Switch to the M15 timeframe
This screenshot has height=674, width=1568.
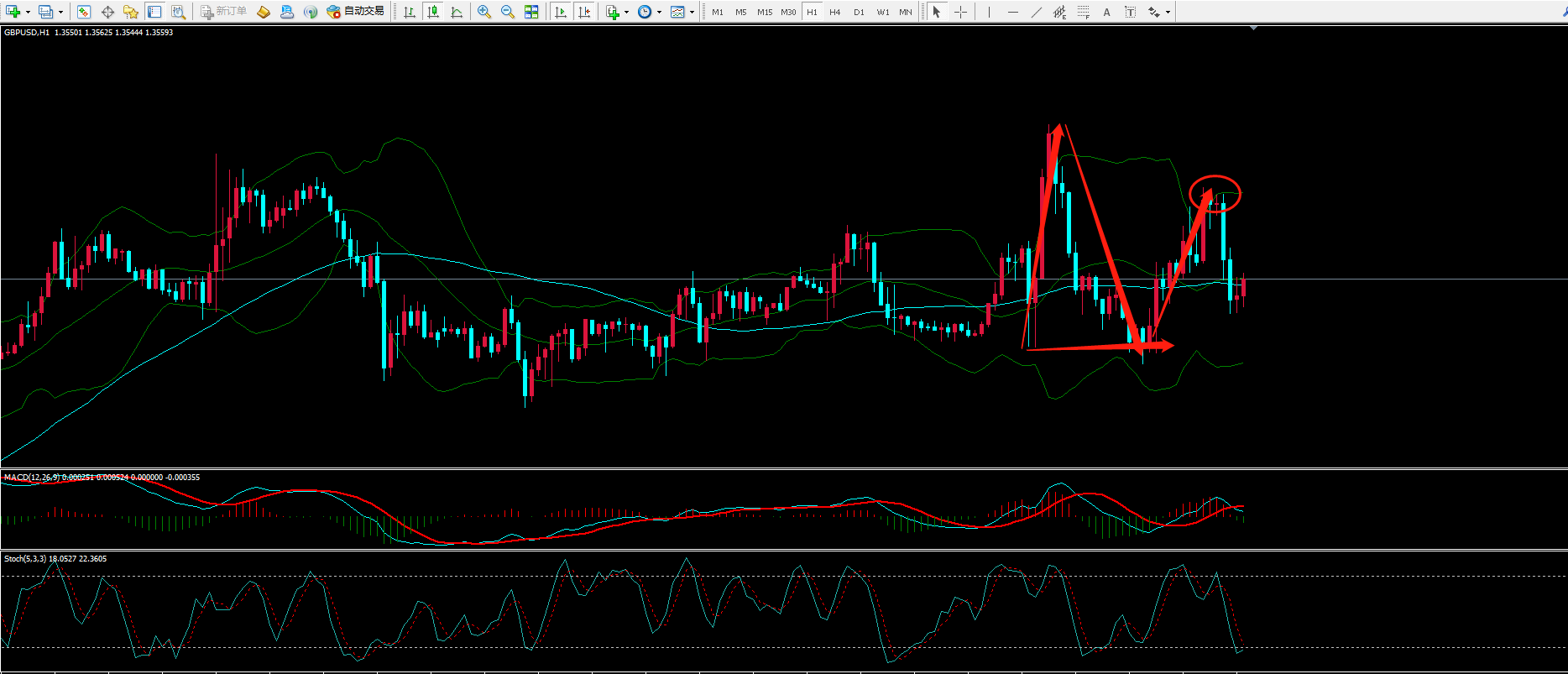click(764, 12)
